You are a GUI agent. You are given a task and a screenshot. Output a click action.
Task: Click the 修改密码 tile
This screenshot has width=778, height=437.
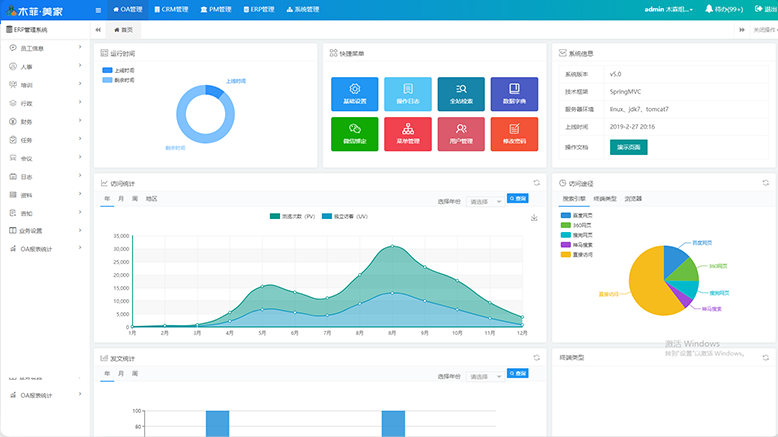click(514, 134)
